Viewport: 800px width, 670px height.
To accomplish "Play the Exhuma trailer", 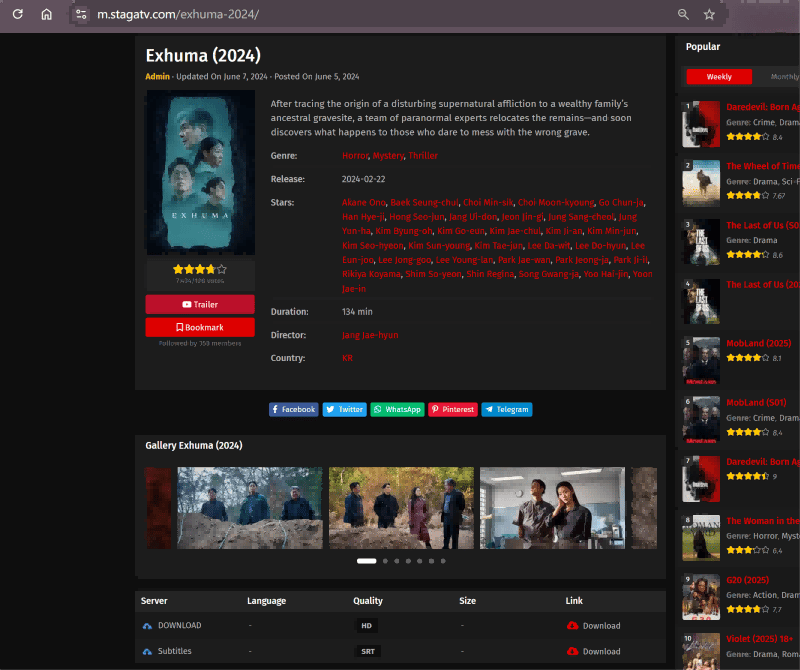I will pos(200,304).
